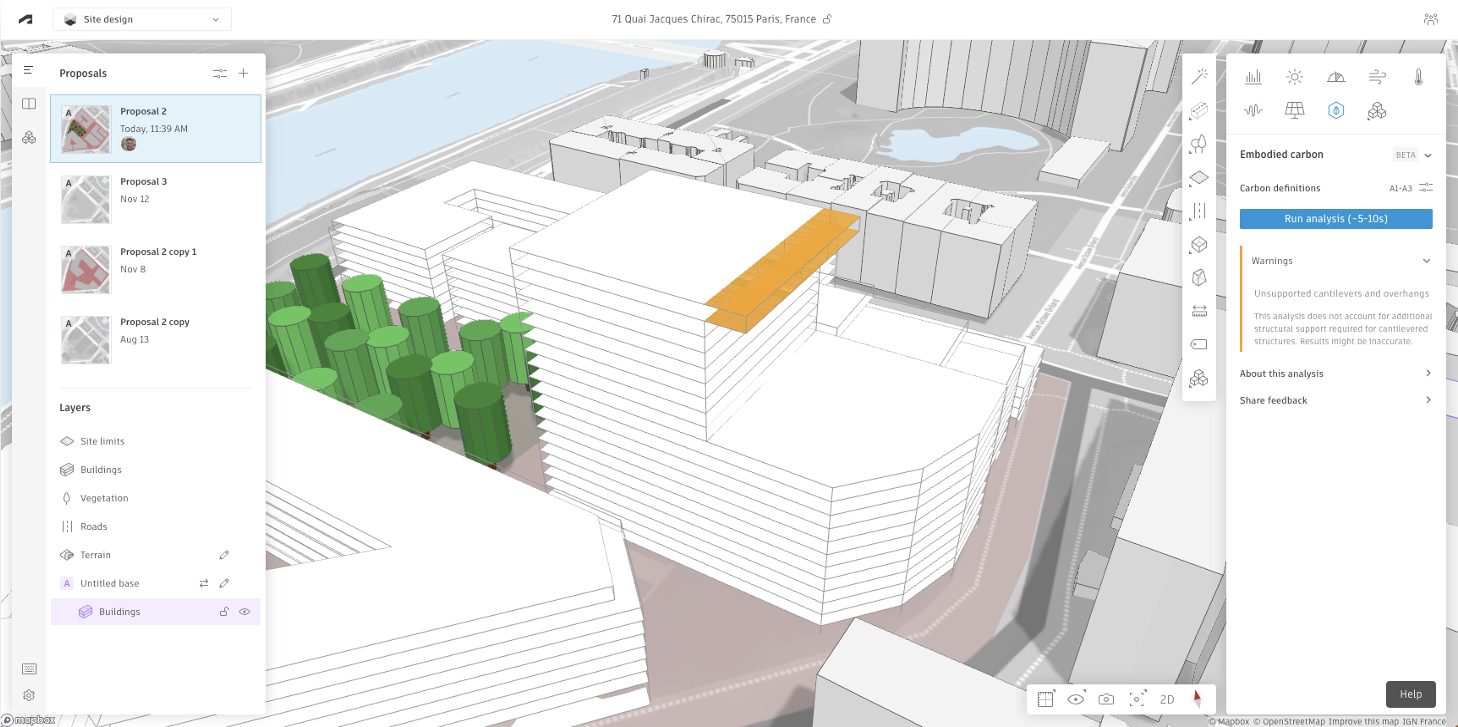Open the hamburger menu in the left panel
Viewport: 1458px width, 727px height.
point(28,70)
